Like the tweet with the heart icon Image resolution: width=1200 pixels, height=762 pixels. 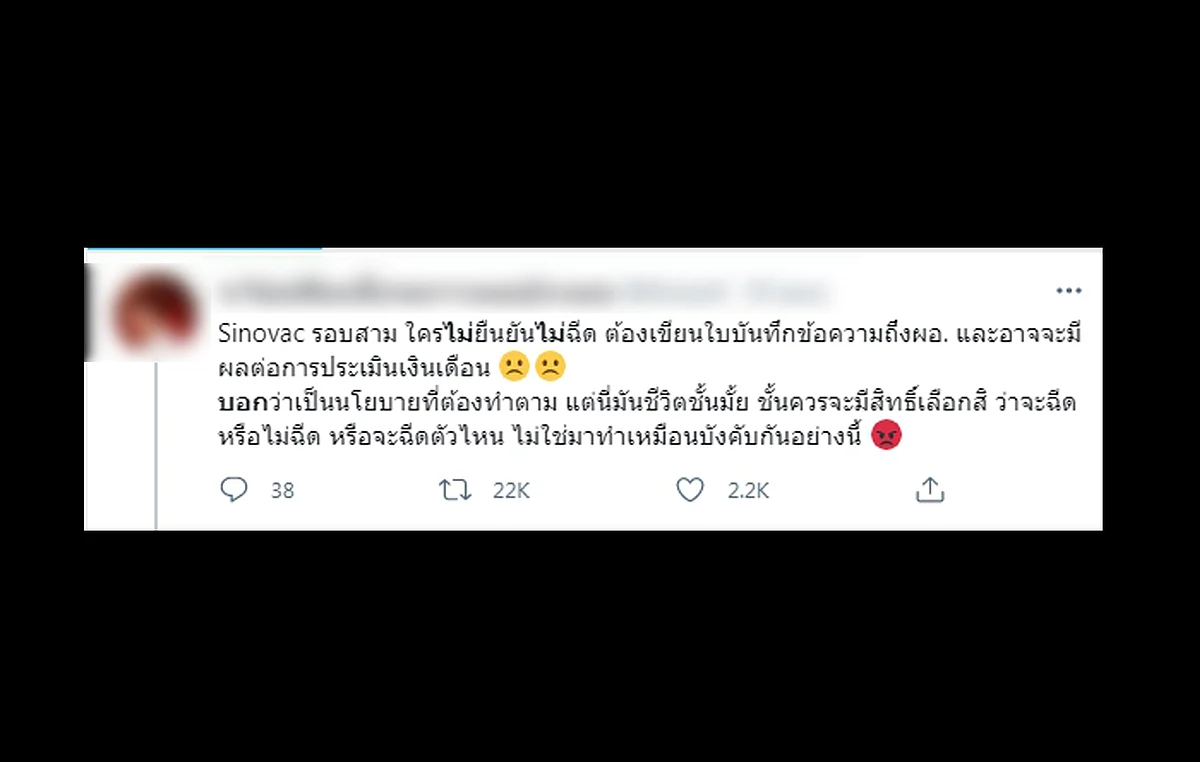(690, 490)
